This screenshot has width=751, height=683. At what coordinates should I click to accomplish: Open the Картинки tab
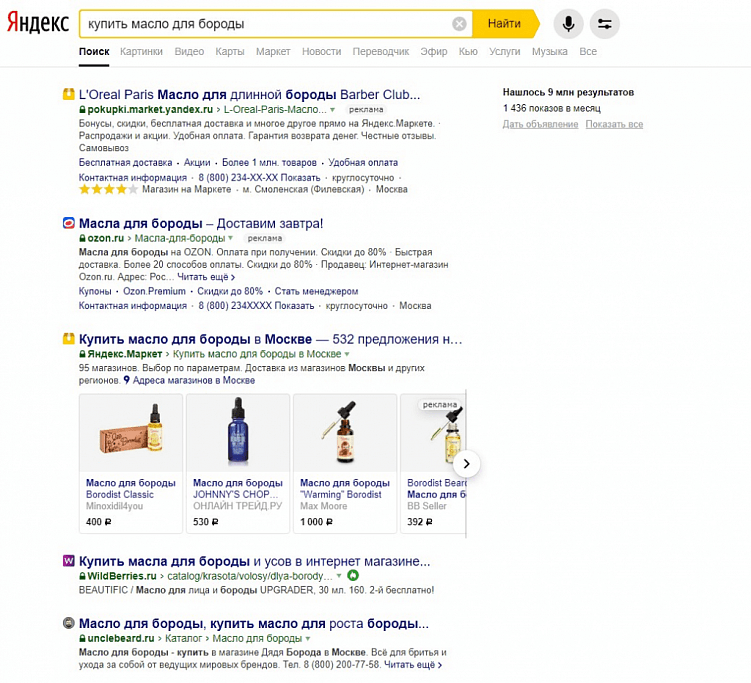pyautogui.click(x=141, y=51)
